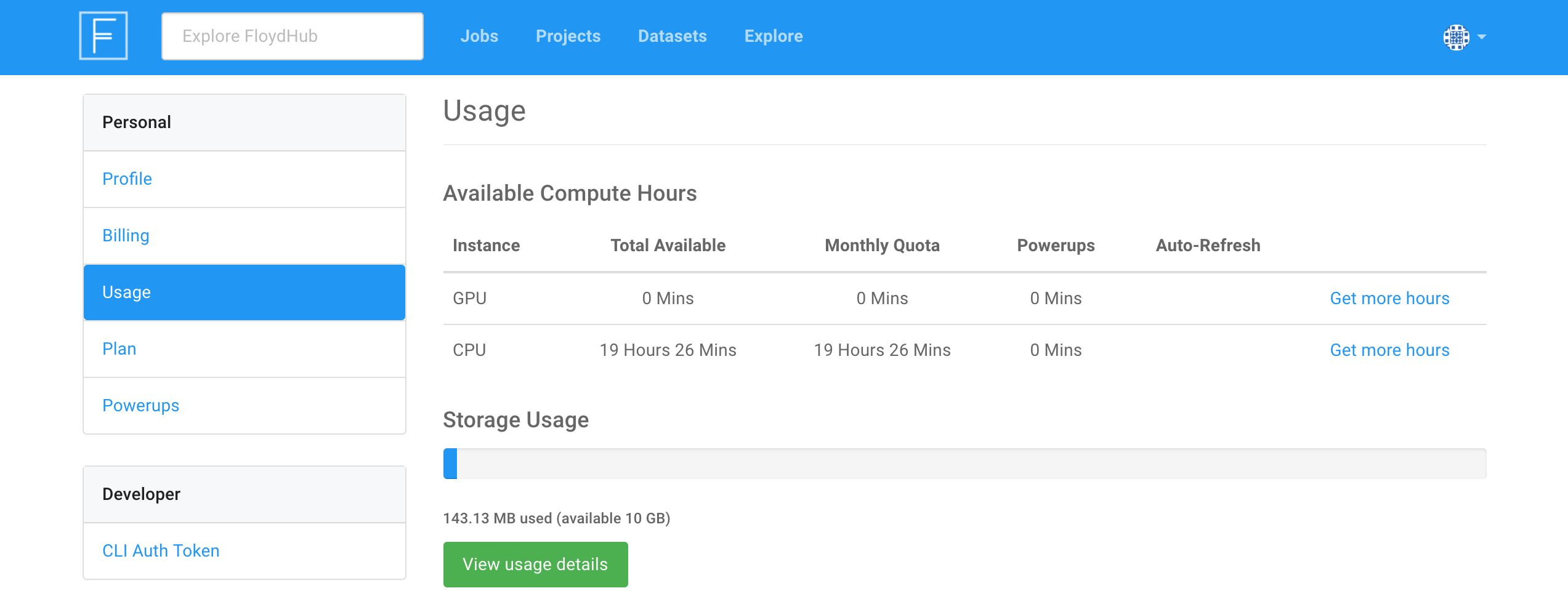Click the Explore FloydHub search field

(292, 36)
